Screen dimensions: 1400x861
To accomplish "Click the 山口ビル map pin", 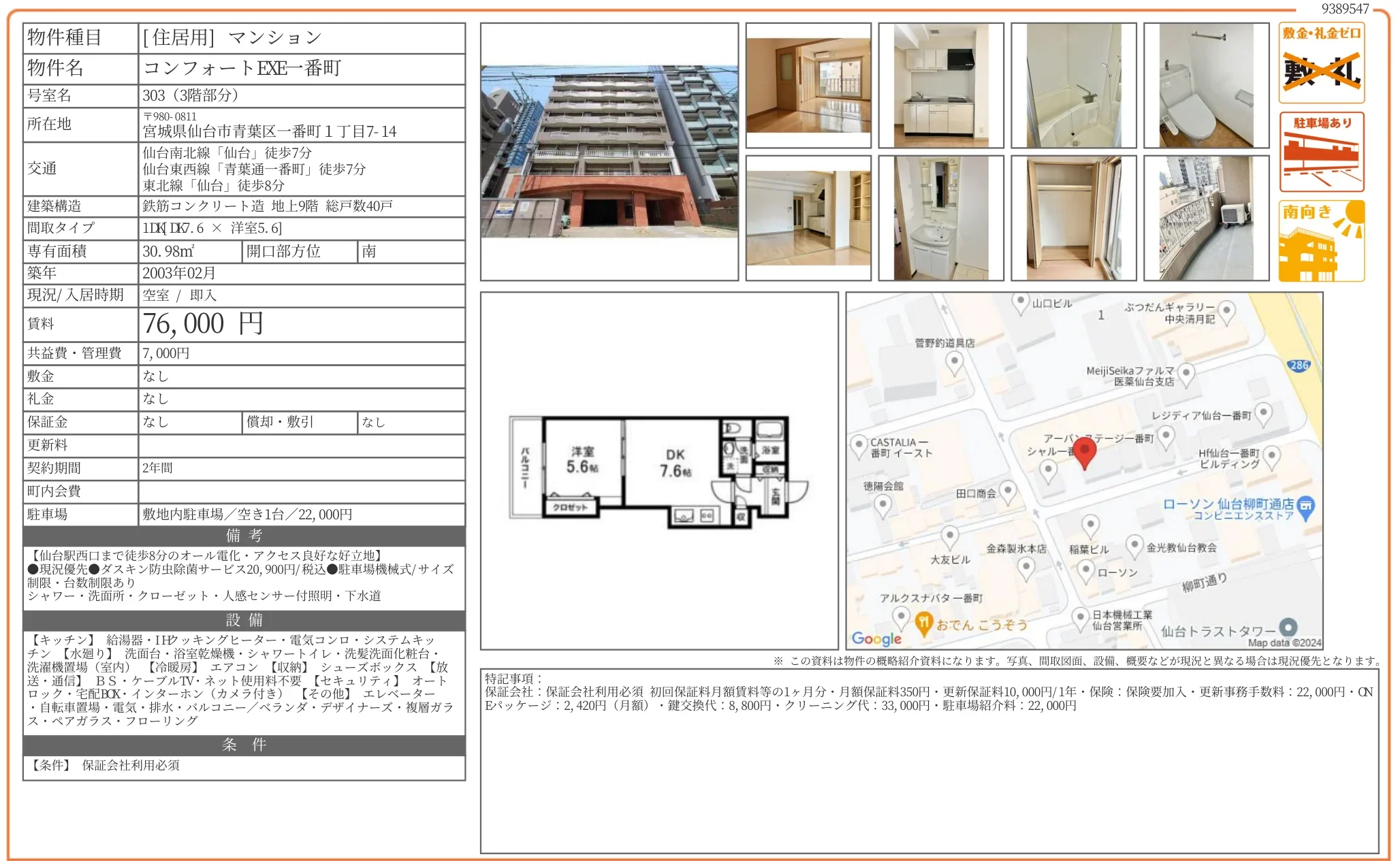I will point(1019,303).
